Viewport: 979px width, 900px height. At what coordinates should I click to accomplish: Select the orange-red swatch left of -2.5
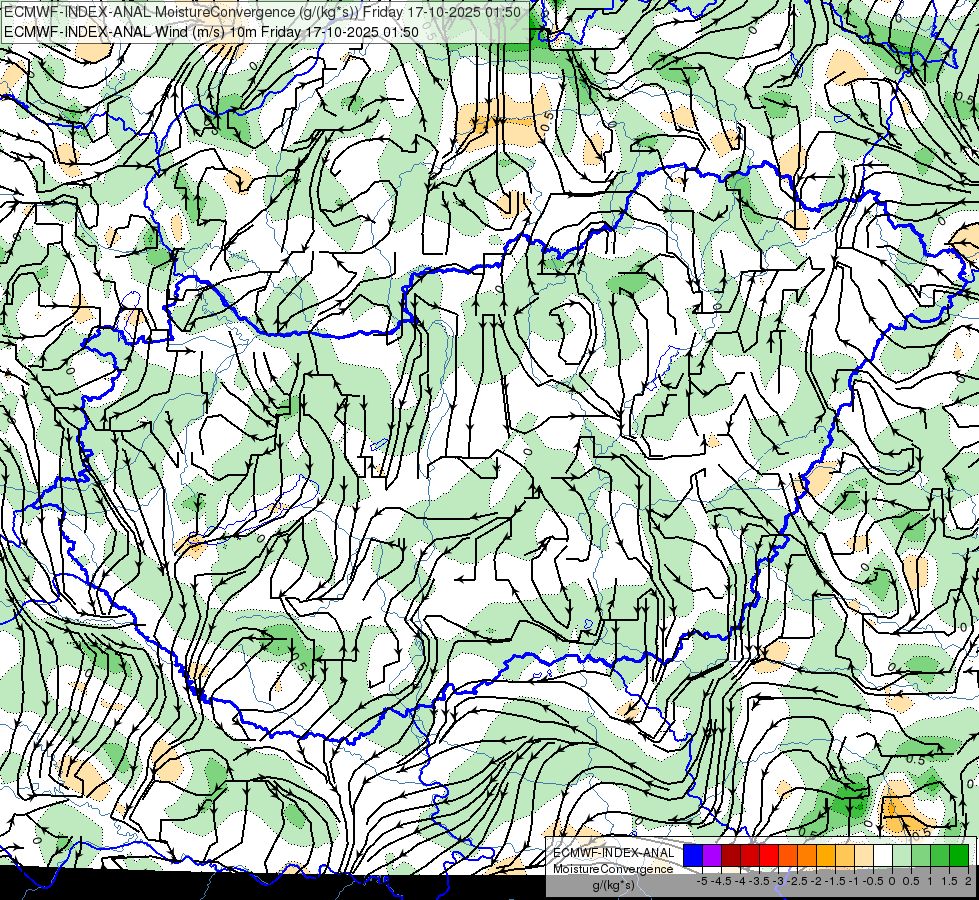coord(788,855)
